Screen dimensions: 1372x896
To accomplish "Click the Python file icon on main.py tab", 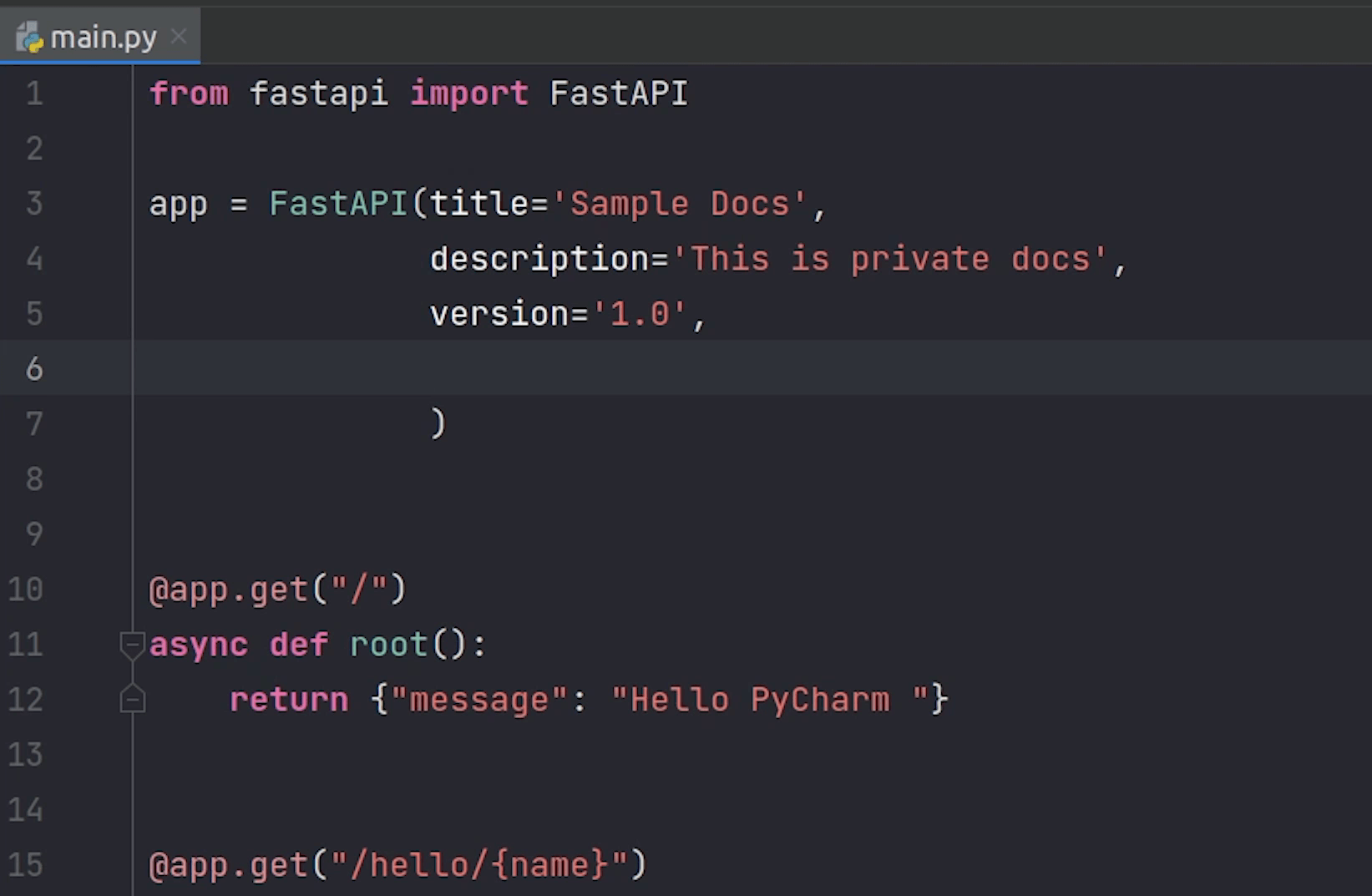I will pos(29,38).
